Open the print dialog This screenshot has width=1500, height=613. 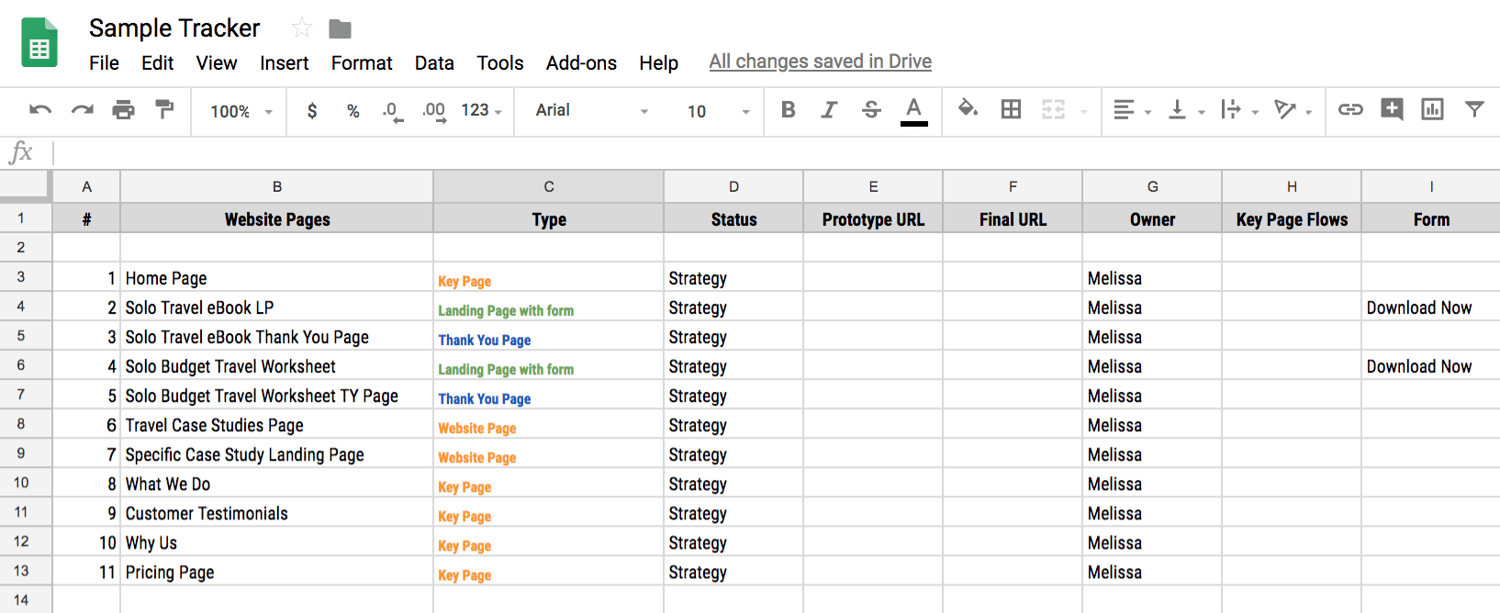tap(124, 110)
